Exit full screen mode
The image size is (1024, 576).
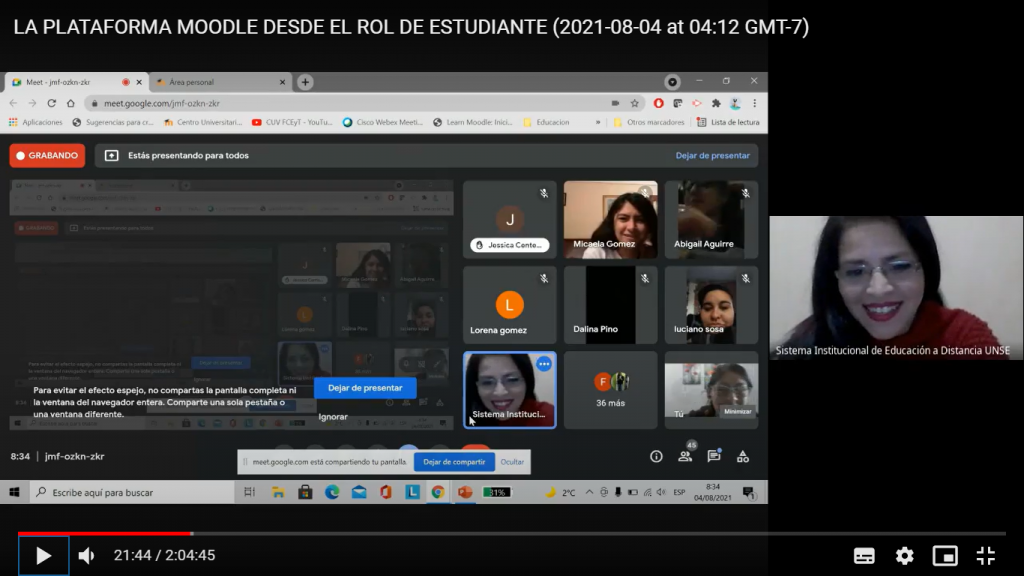(x=985, y=556)
